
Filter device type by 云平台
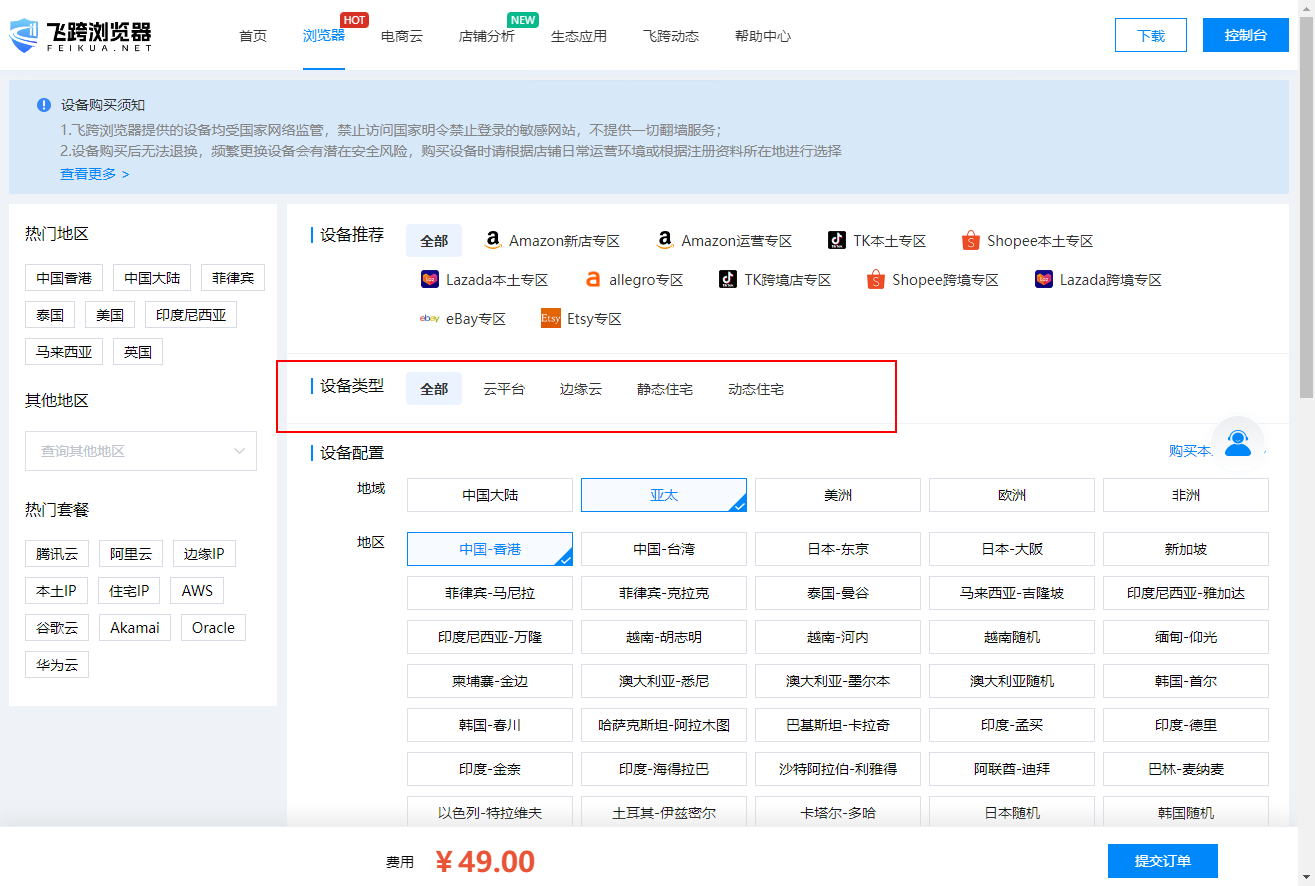504,389
